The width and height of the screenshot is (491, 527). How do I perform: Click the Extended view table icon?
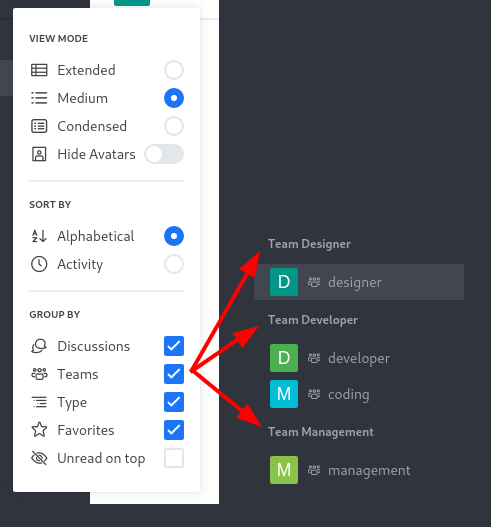[x=39, y=70]
